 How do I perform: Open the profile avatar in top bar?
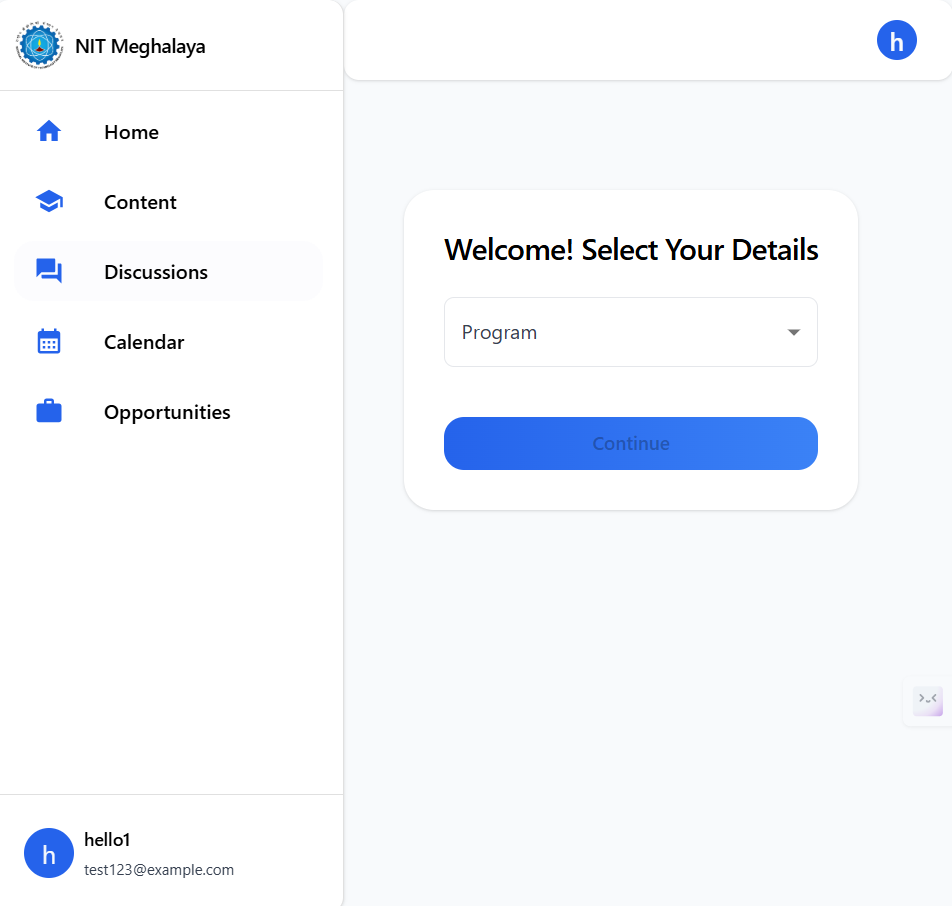(x=896, y=40)
